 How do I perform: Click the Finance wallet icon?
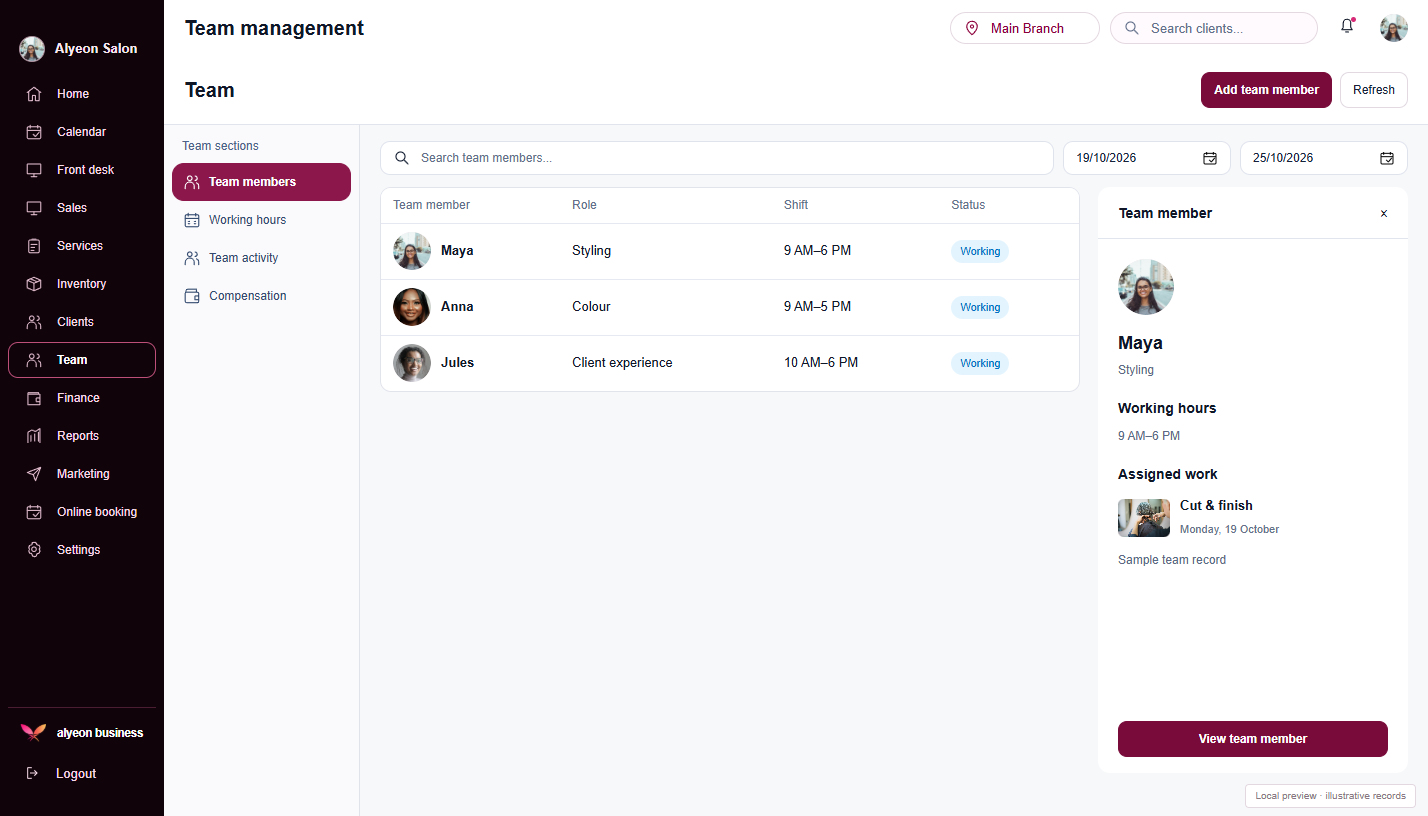point(34,398)
